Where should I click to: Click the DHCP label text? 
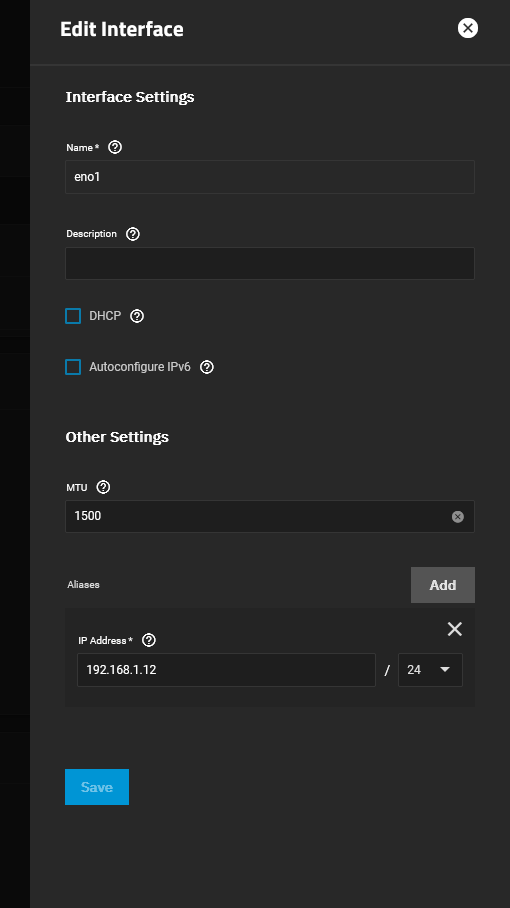(x=105, y=316)
